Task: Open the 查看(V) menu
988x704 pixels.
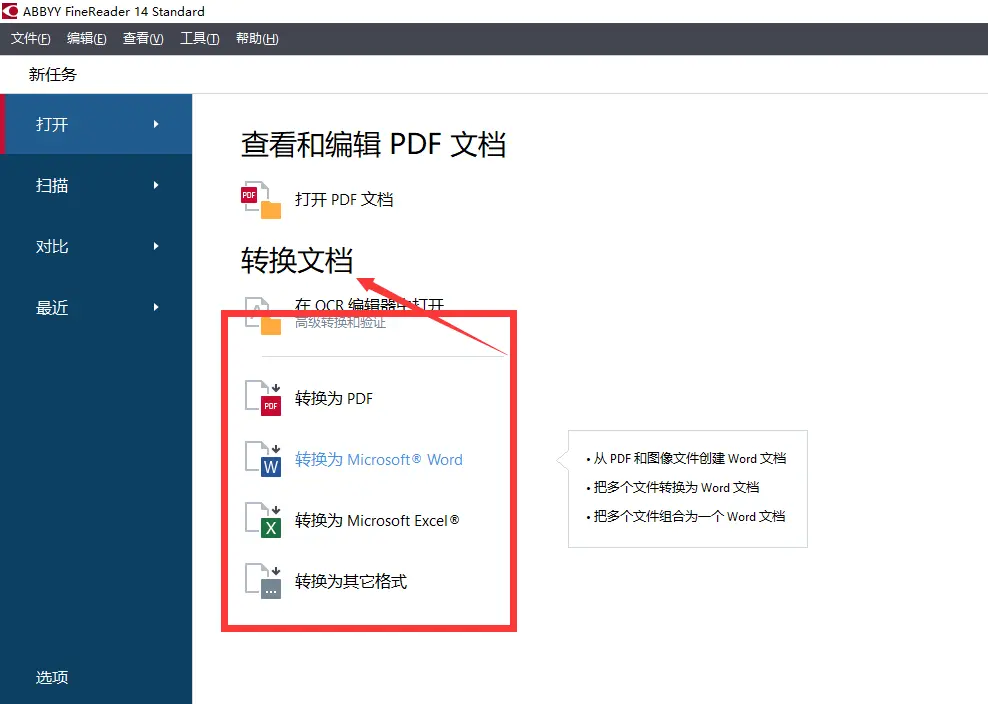Action: [x=143, y=39]
